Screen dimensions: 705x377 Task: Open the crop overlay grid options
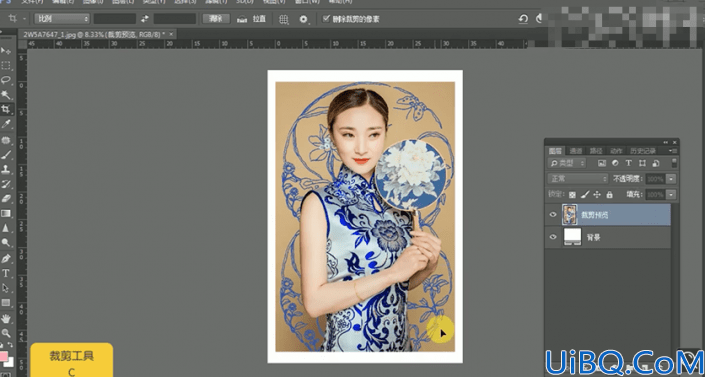point(283,19)
